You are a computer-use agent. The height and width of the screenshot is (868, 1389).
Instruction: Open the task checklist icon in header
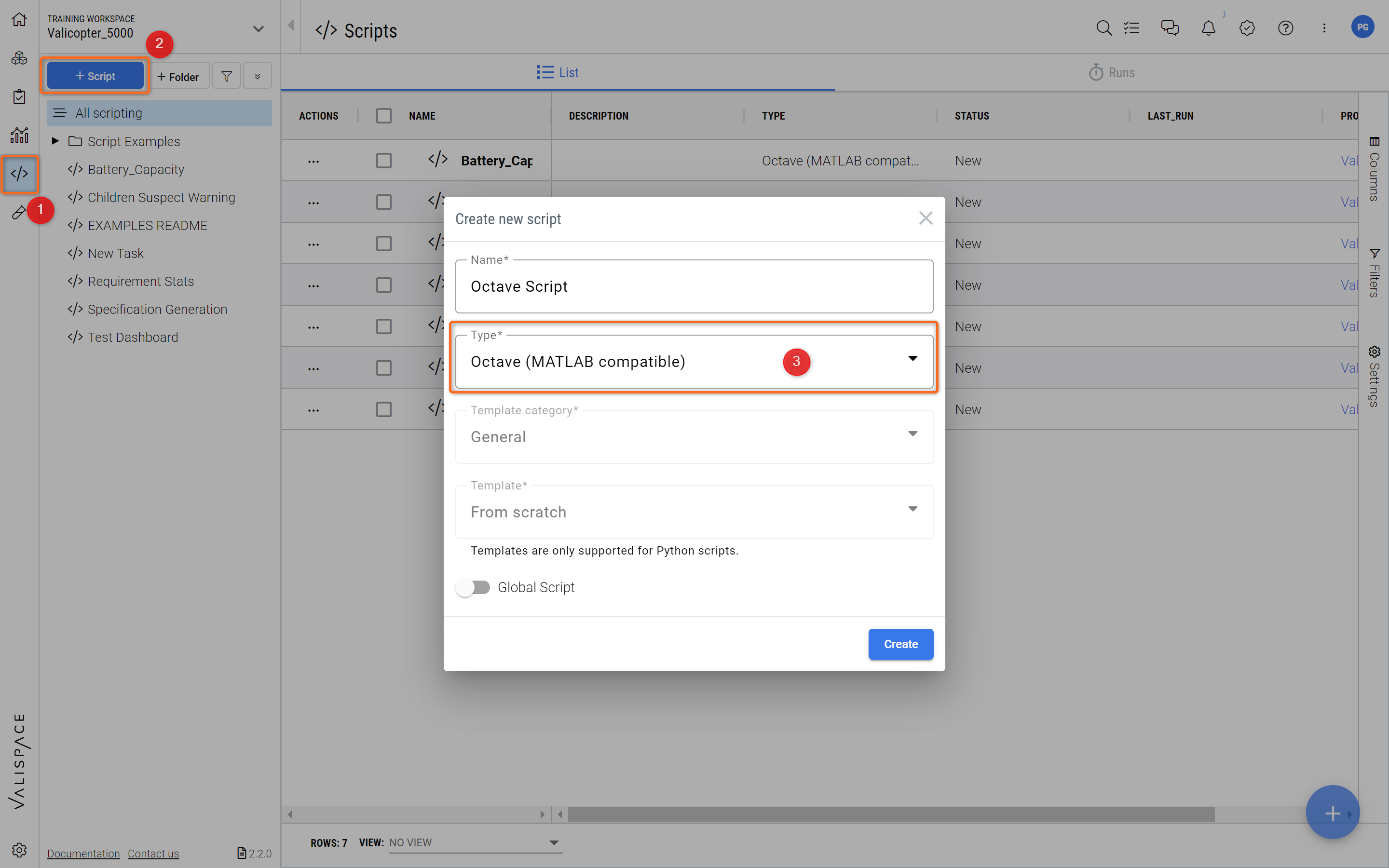(1131, 27)
